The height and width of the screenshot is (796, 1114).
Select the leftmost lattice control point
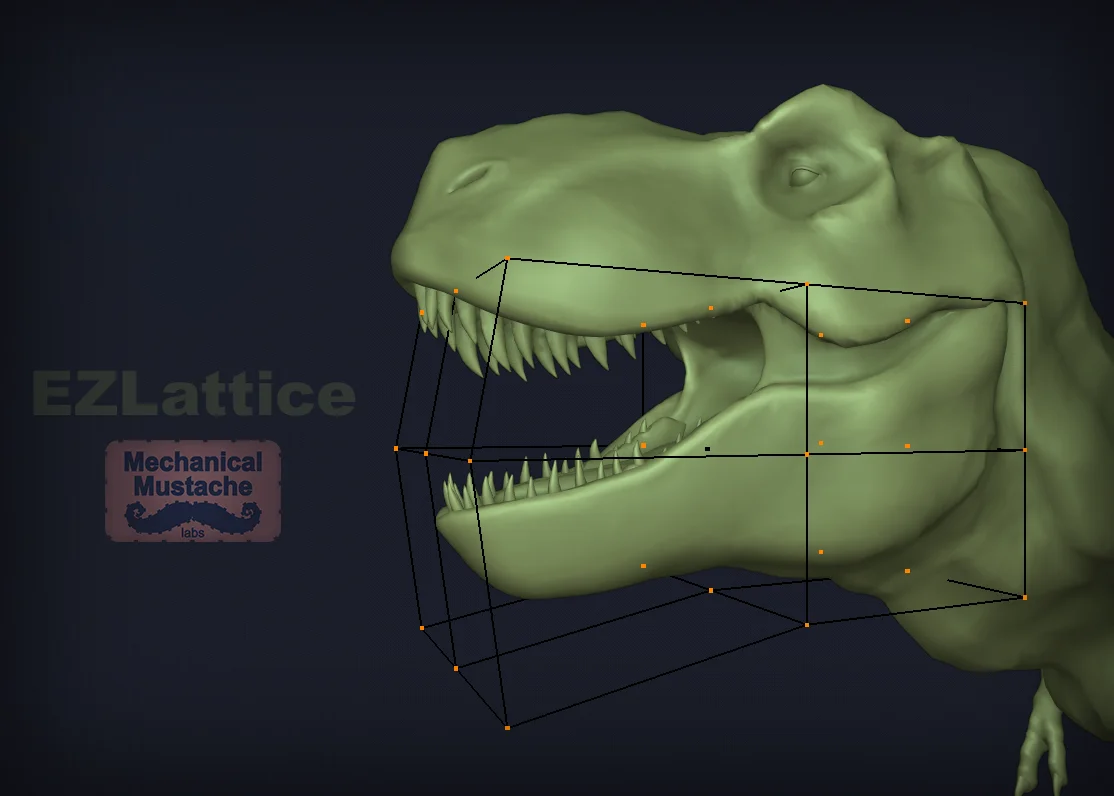[396, 448]
